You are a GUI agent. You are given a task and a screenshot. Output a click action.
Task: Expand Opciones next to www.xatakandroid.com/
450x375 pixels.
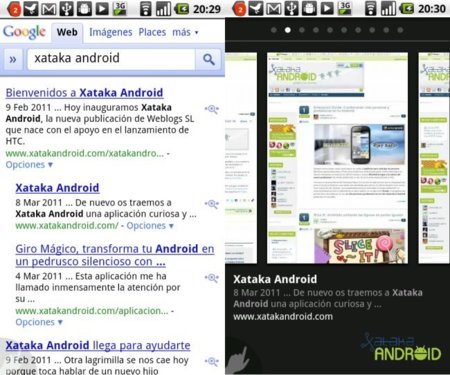point(150,226)
